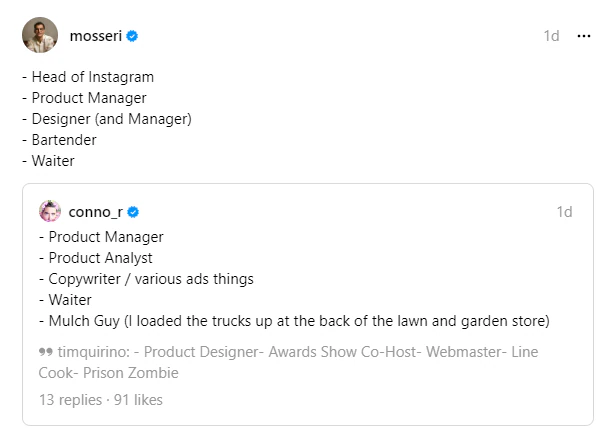Open mosseri's profile picture
This screenshot has width=611, height=438.
(40, 36)
